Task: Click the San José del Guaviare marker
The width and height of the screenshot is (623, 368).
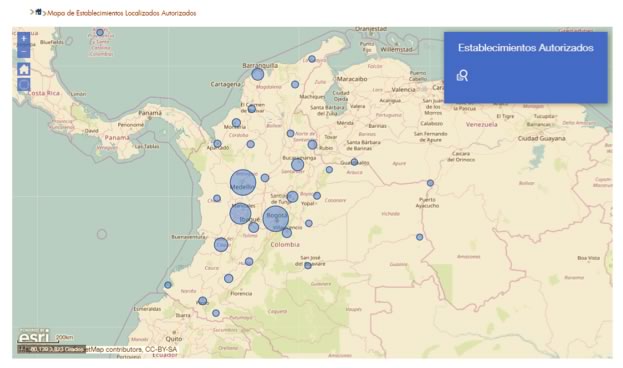Action: [308, 265]
